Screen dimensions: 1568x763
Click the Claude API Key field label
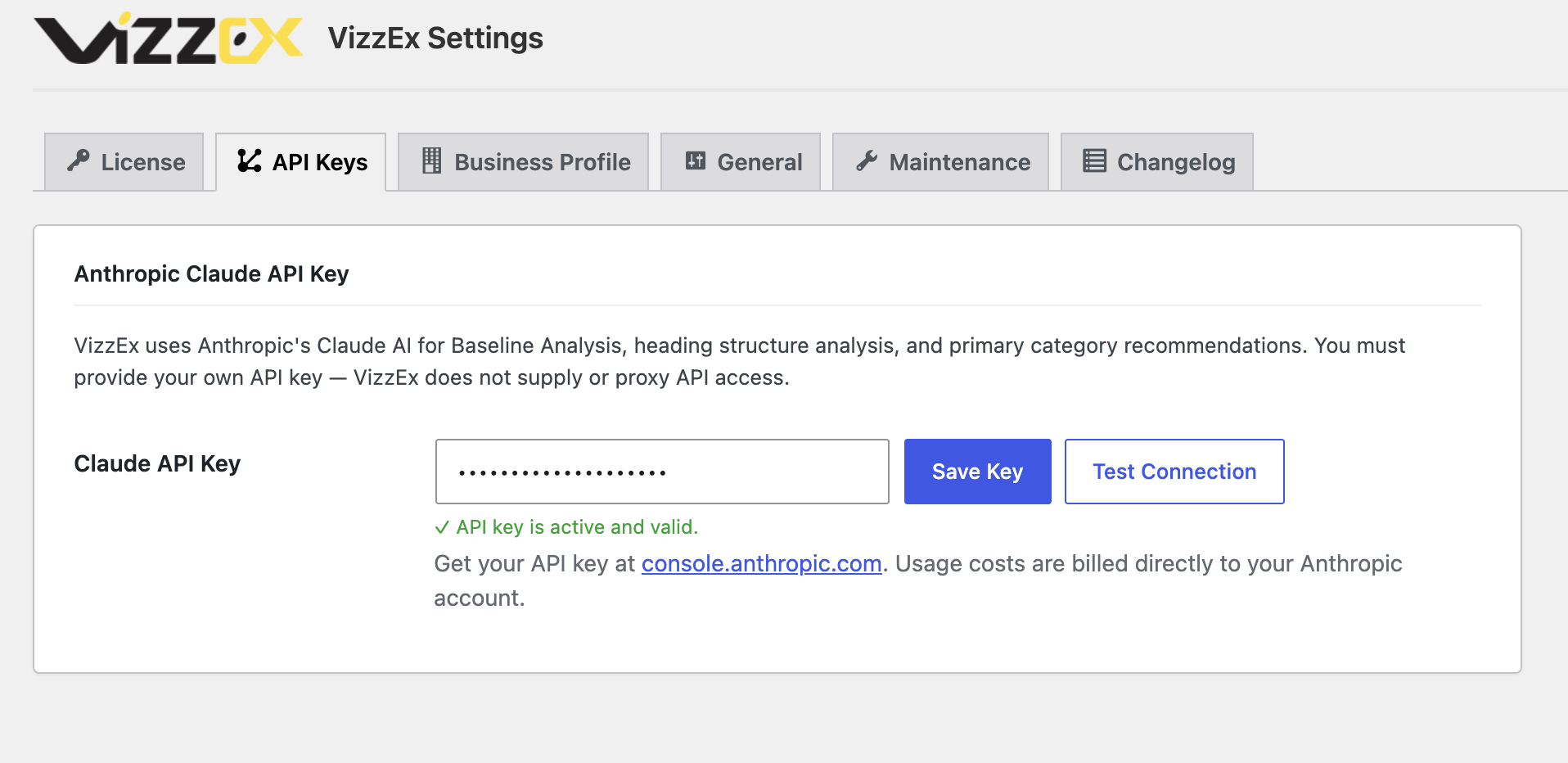(157, 463)
